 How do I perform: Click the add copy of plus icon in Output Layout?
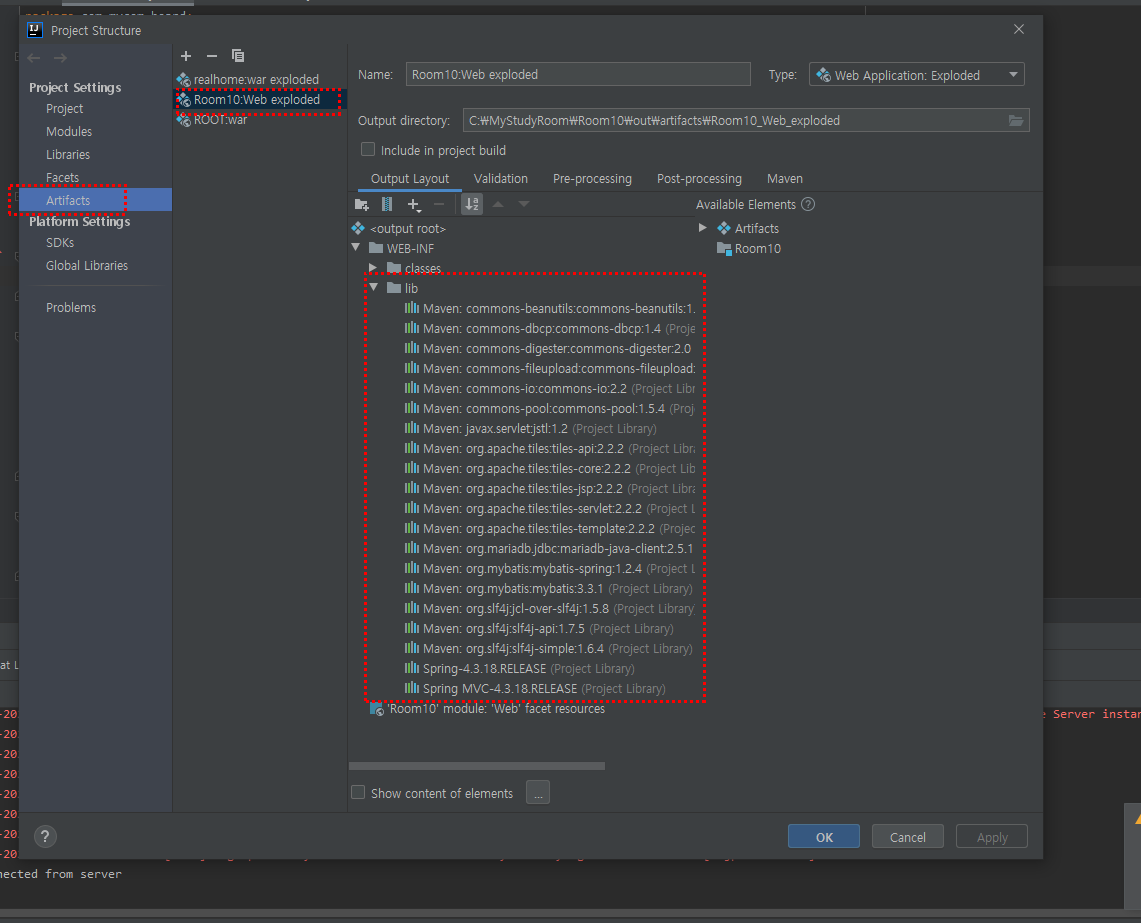click(x=414, y=205)
